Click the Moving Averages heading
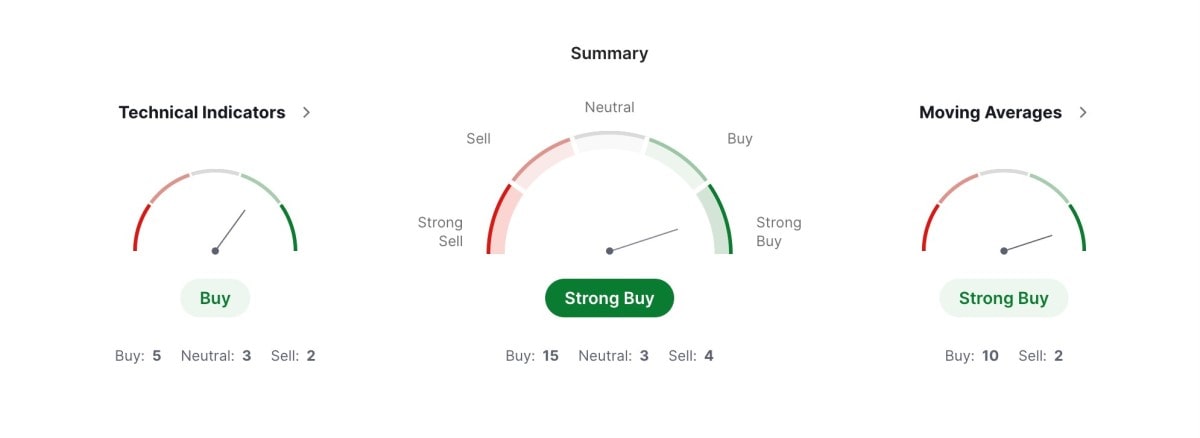The width and height of the screenshot is (1200, 438). 990,113
